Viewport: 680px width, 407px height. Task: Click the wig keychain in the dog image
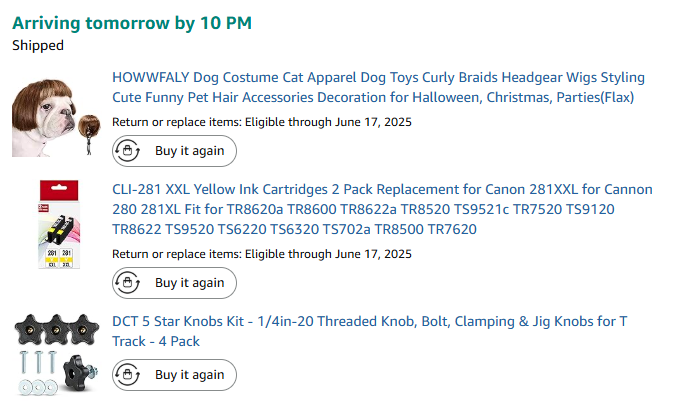(x=89, y=133)
